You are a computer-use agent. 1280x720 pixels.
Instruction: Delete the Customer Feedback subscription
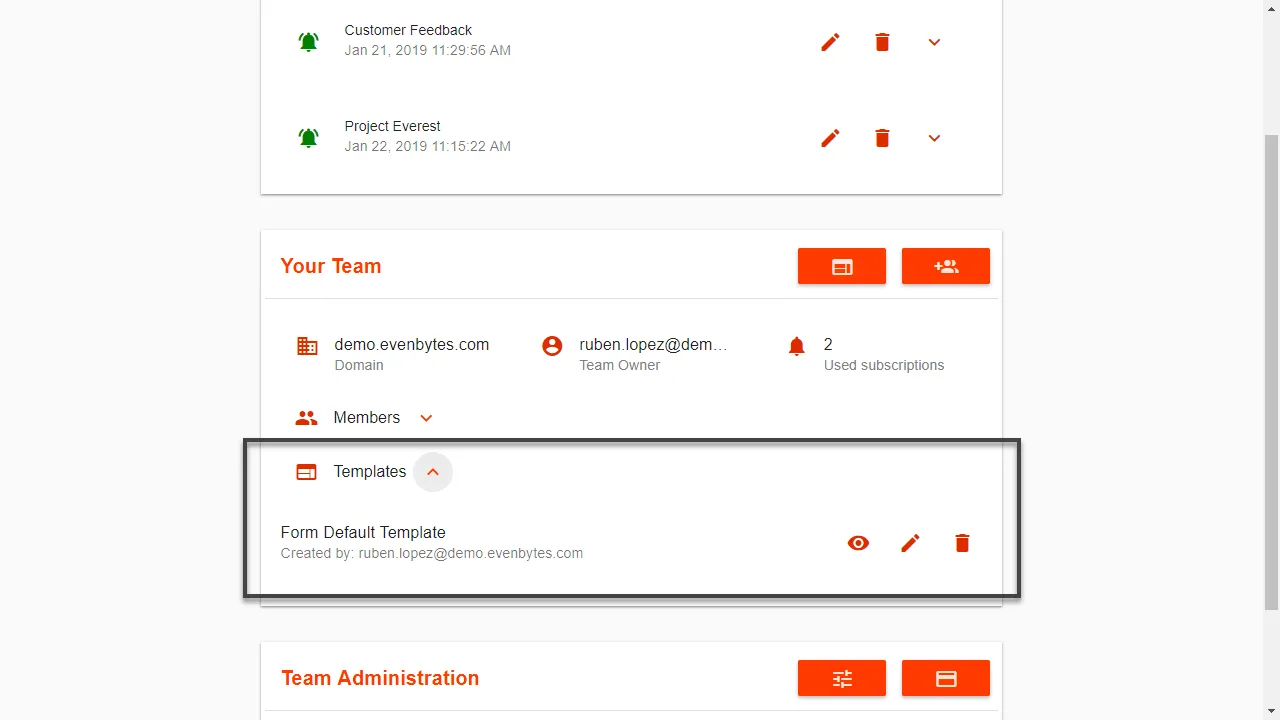(x=882, y=42)
